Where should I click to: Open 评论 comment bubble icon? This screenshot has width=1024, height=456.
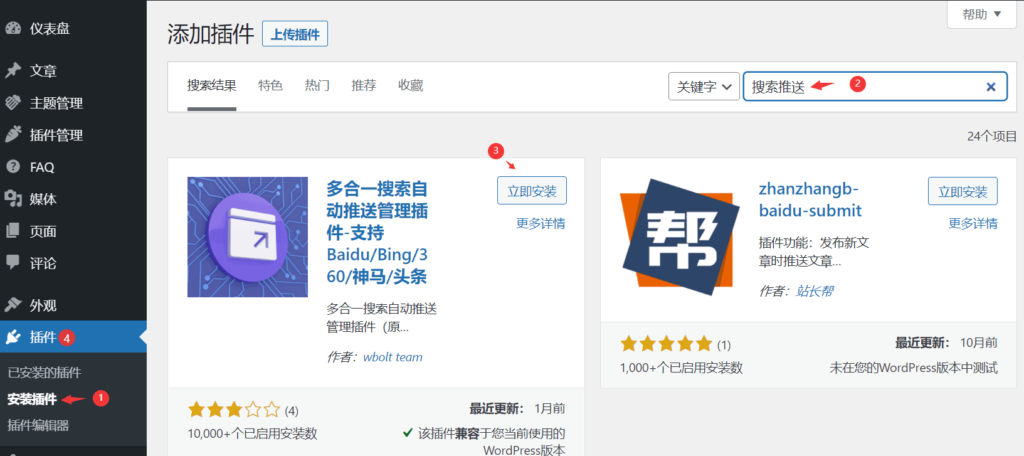[13, 263]
